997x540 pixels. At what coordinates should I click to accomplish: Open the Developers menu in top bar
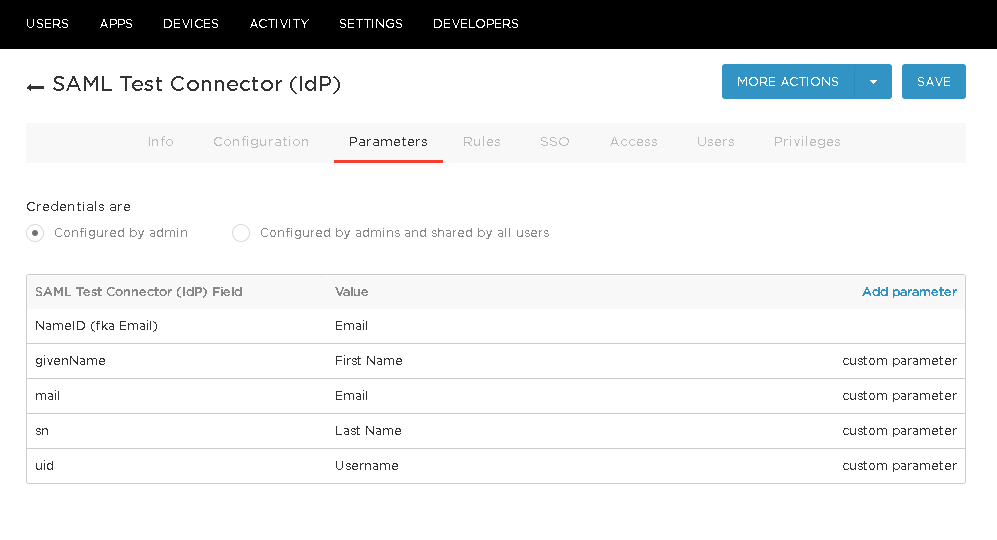tap(475, 24)
